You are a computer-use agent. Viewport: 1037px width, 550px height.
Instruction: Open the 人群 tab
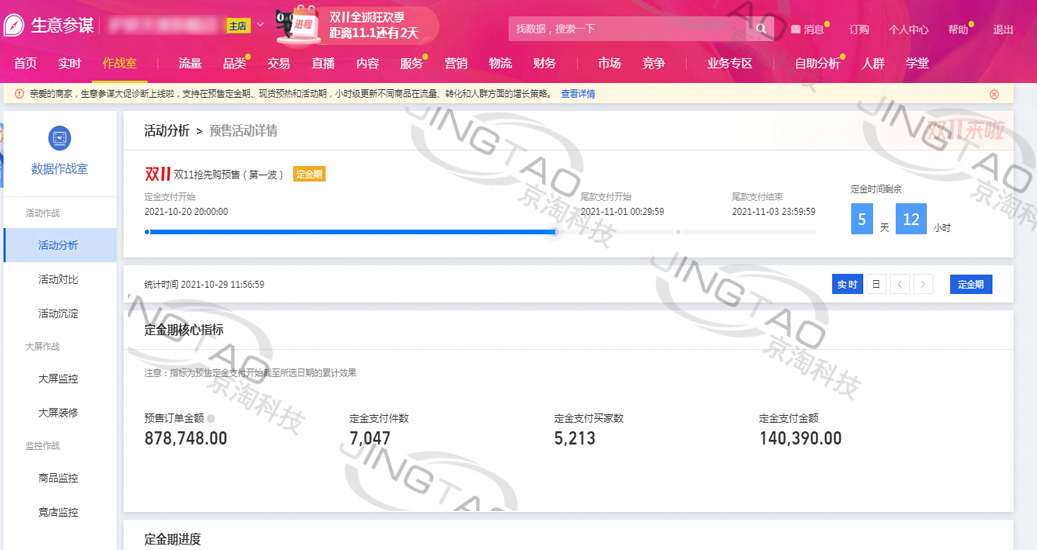873,63
